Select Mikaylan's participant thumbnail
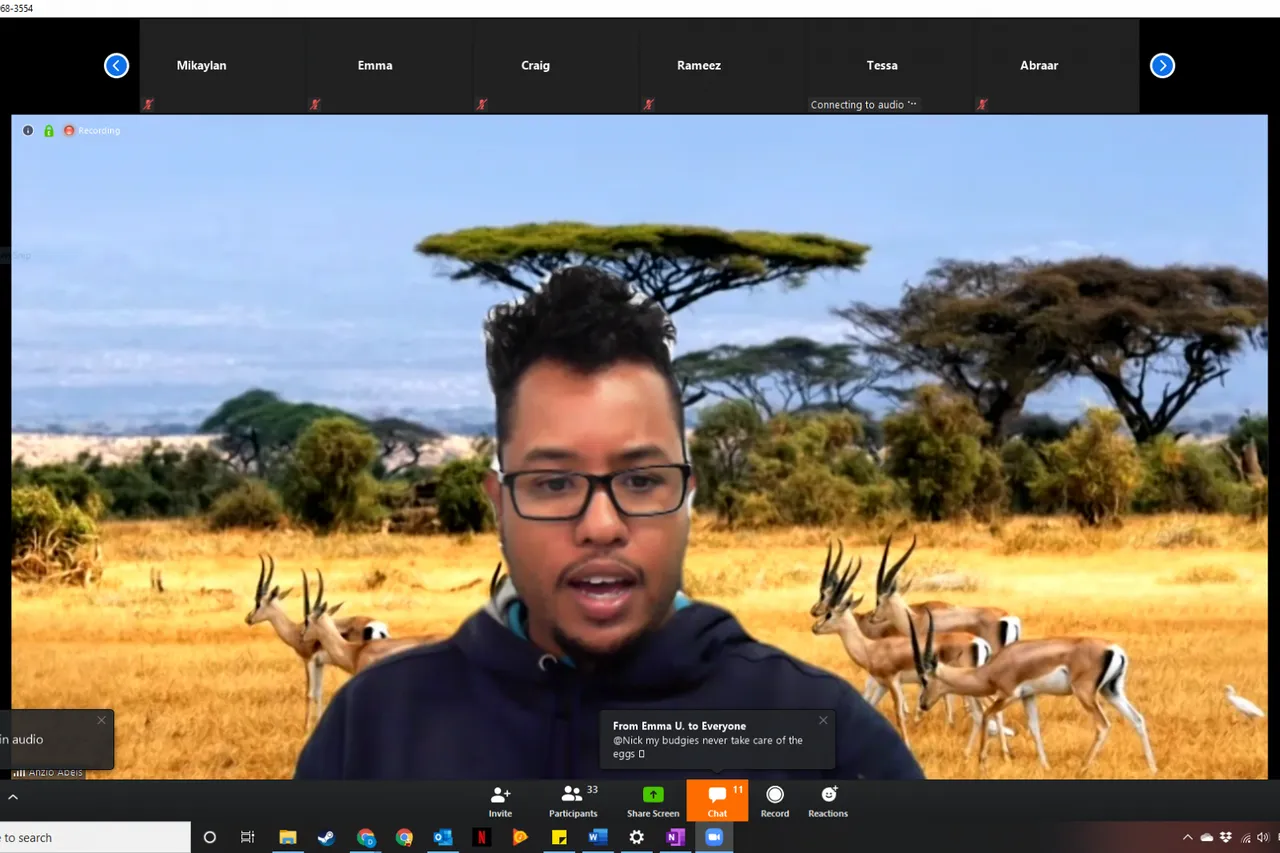 [x=202, y=66]
